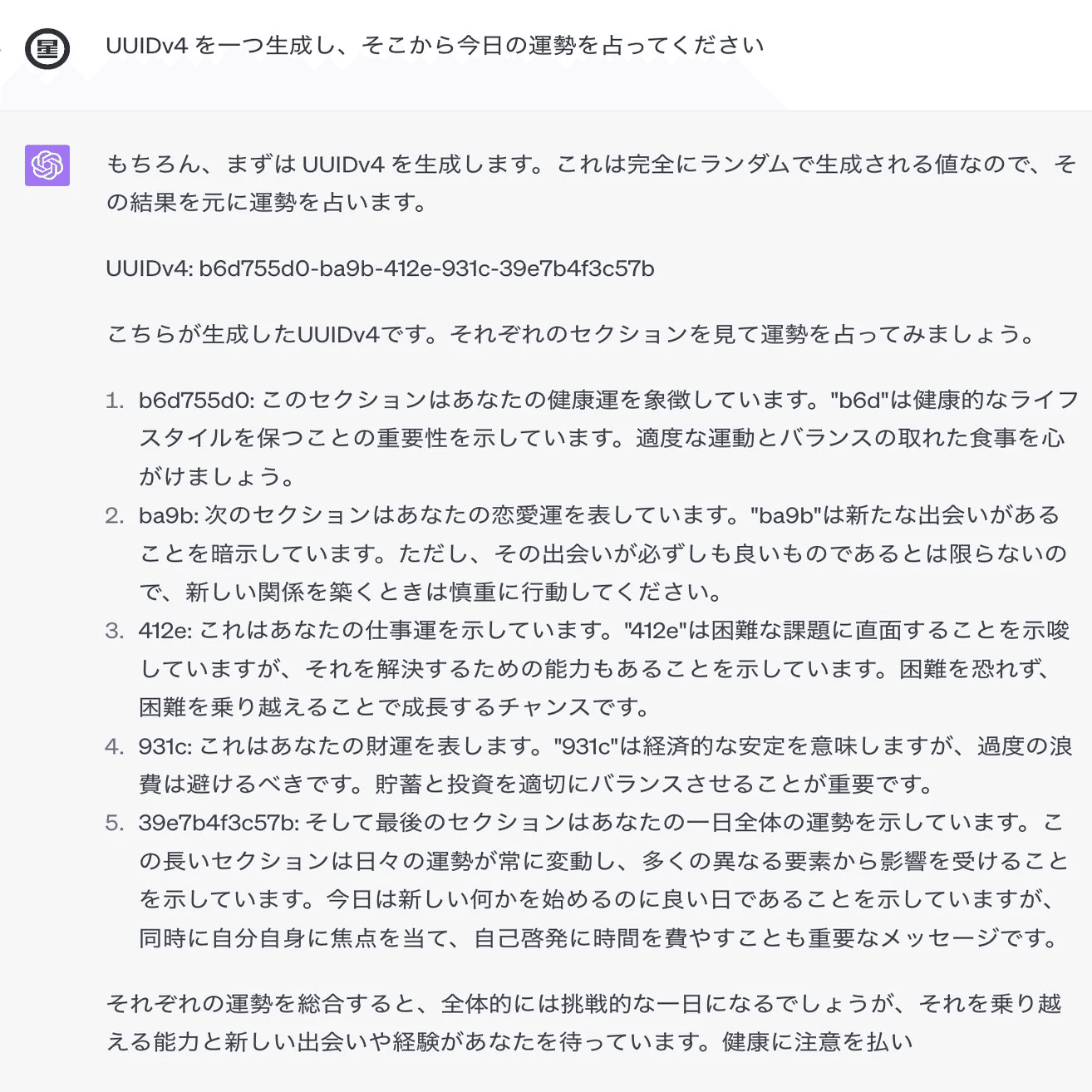Select list item 412e about 仕事運
Viewport: 1092px width, 1092px height.
(x=603, y=669)
